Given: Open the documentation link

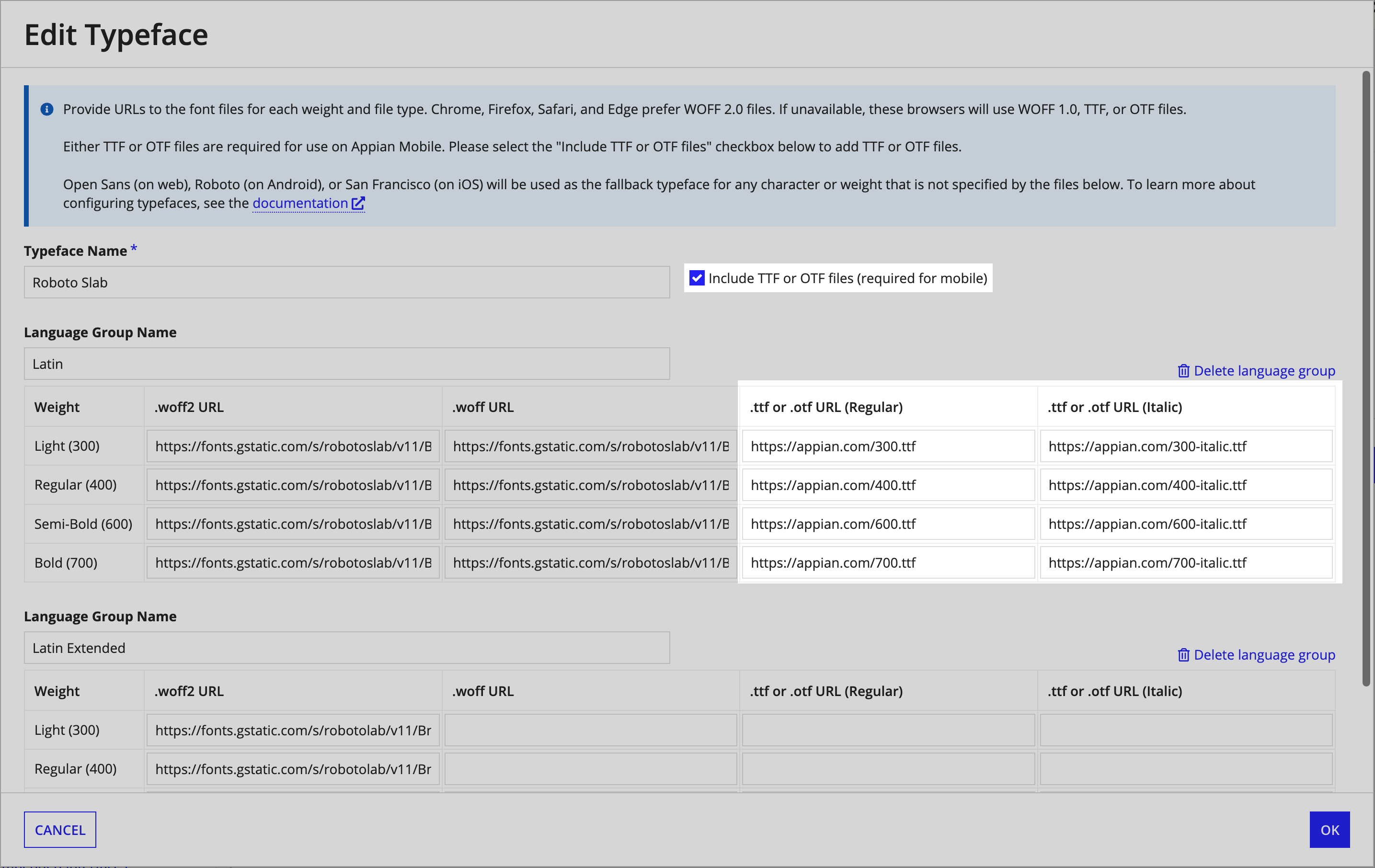Looking at the screenshot, I should click(300, 203).
